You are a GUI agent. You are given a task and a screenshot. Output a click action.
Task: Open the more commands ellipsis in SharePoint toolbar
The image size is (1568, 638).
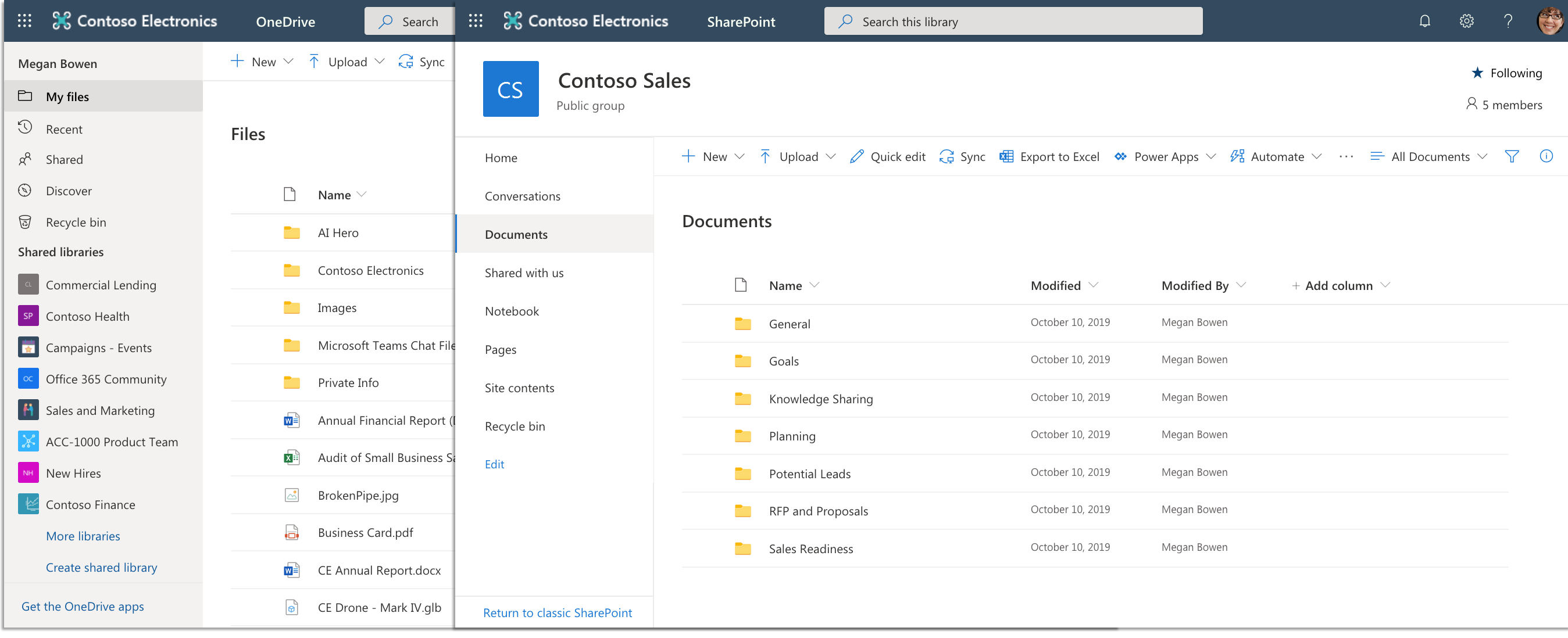pyautogui.click(x=1346, y=156)
